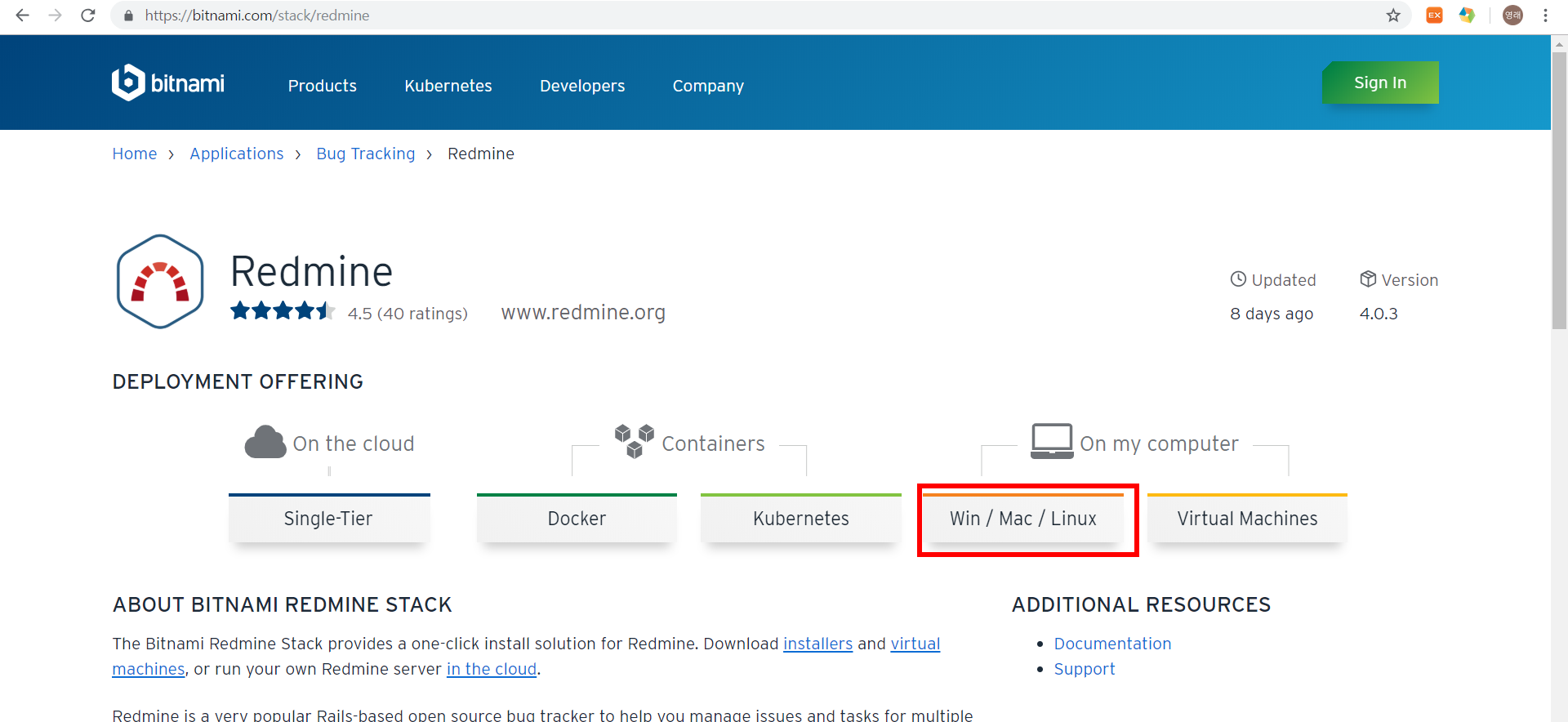Bookmark this page with the star

point(1393,16)
